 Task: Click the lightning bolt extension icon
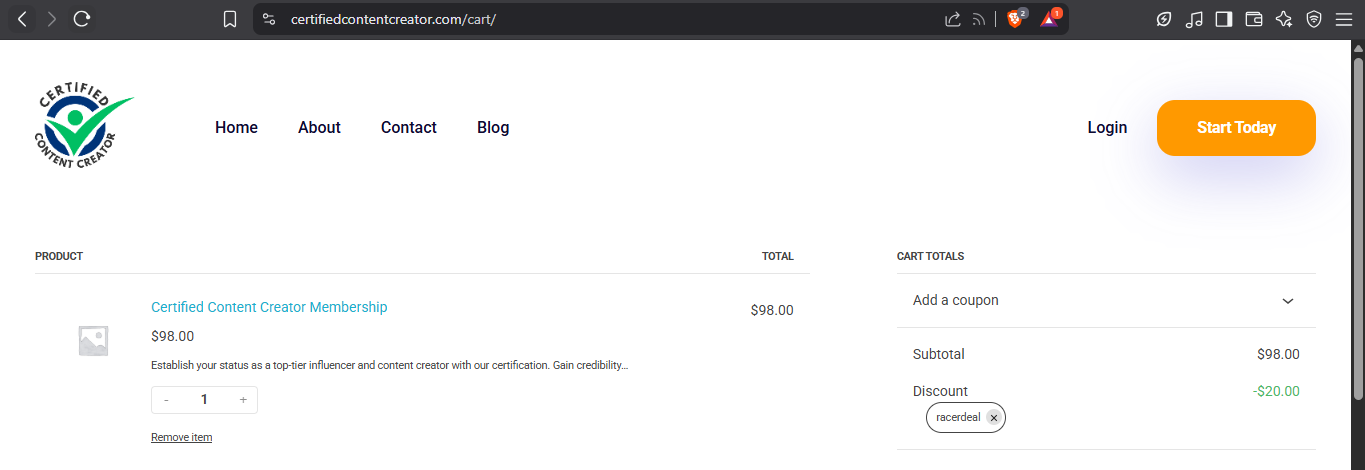tap(1164, 19)
